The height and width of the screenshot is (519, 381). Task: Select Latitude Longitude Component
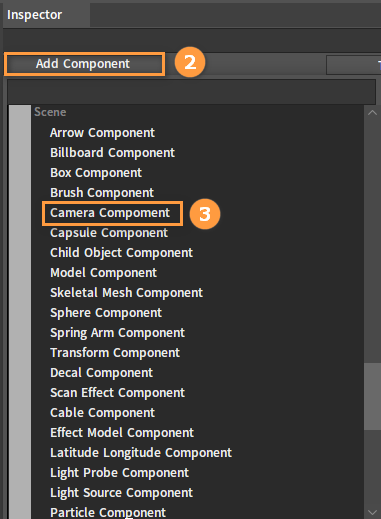point(141,453)
